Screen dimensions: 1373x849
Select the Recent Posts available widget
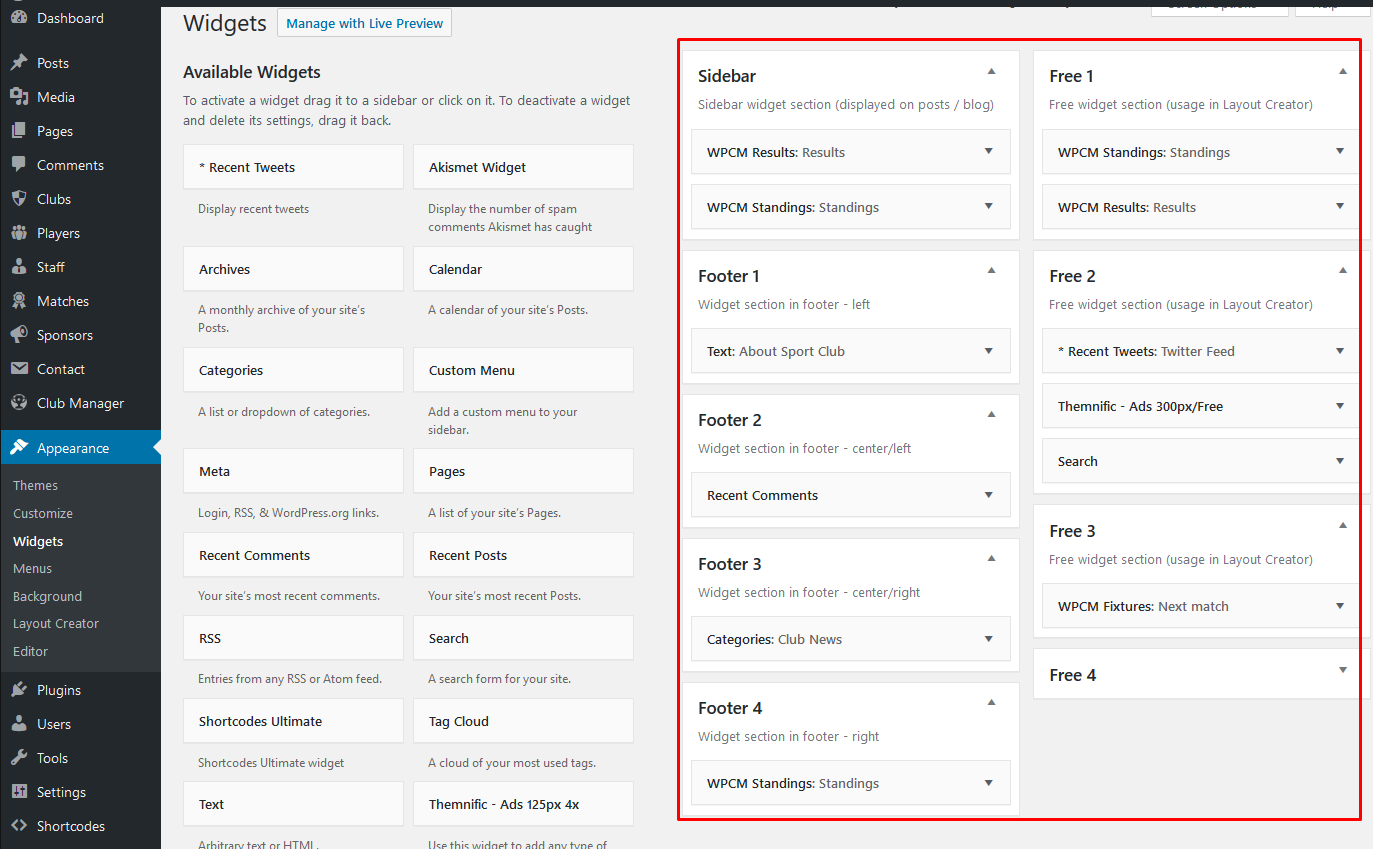pyautogui.click(x=523, y=555)
